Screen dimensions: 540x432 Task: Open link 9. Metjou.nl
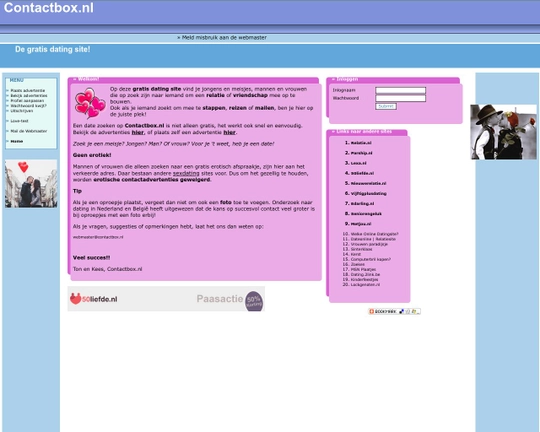point(361,224)
